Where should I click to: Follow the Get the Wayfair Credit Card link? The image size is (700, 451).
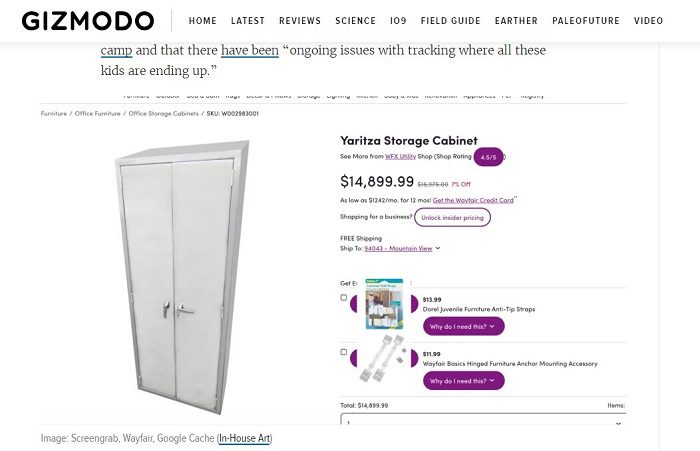[473, 200]
